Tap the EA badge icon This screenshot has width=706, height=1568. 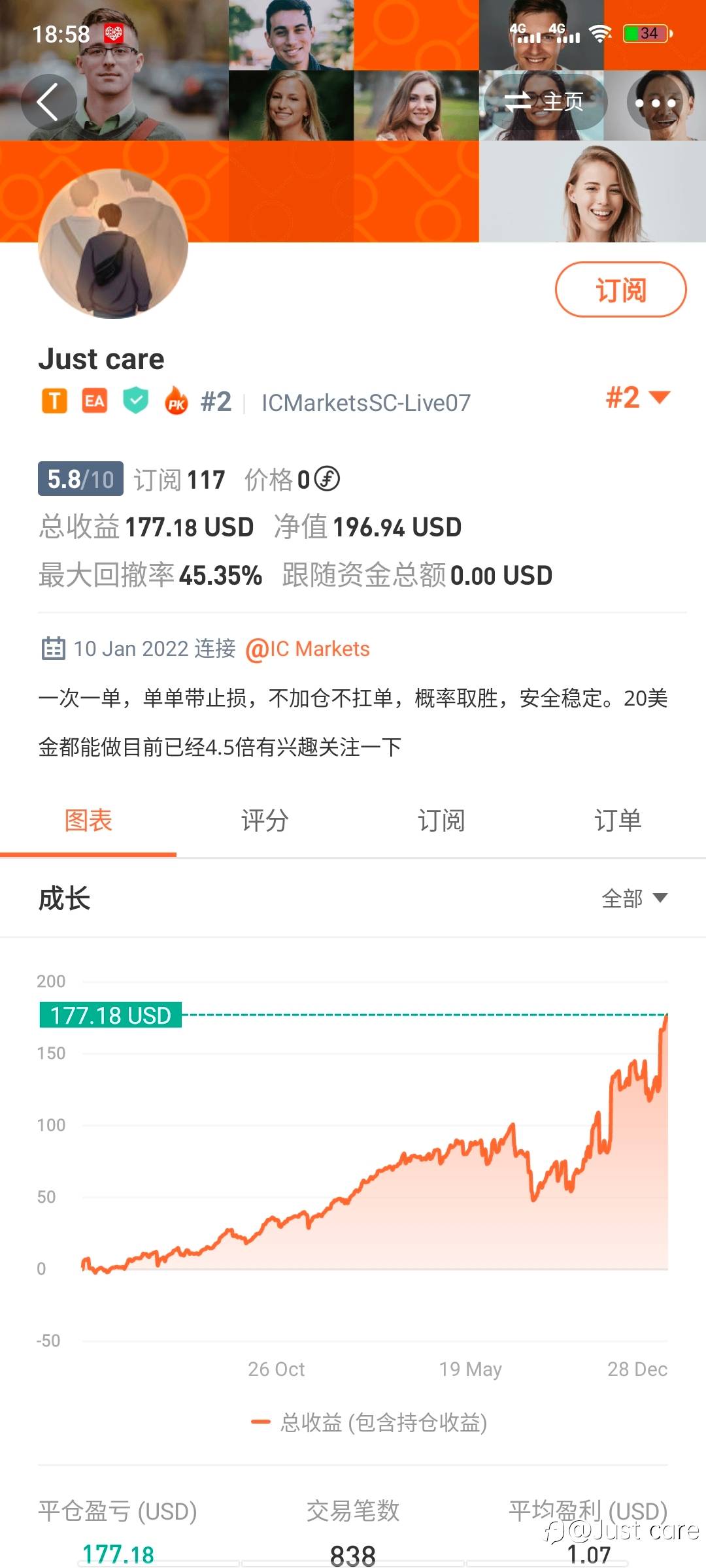pos(95,400)
